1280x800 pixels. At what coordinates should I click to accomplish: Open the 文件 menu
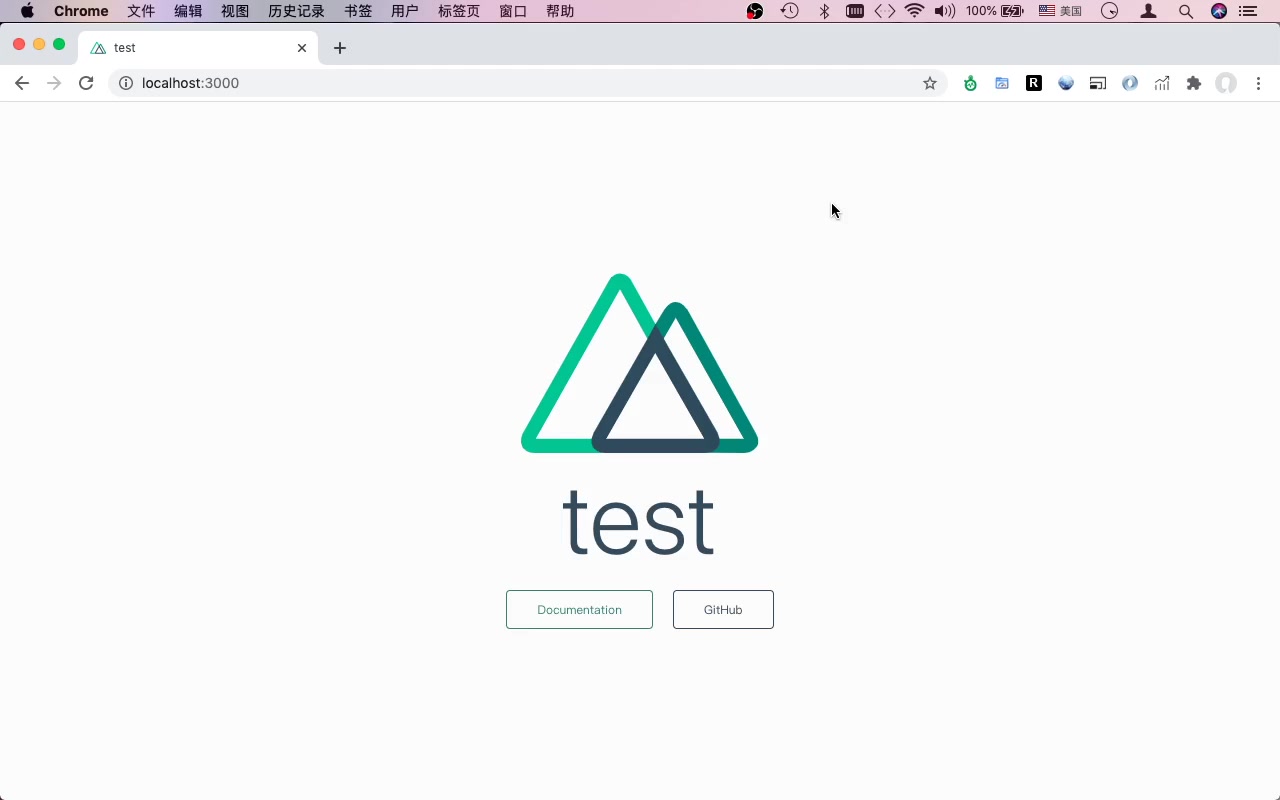[x=141, y=11]
